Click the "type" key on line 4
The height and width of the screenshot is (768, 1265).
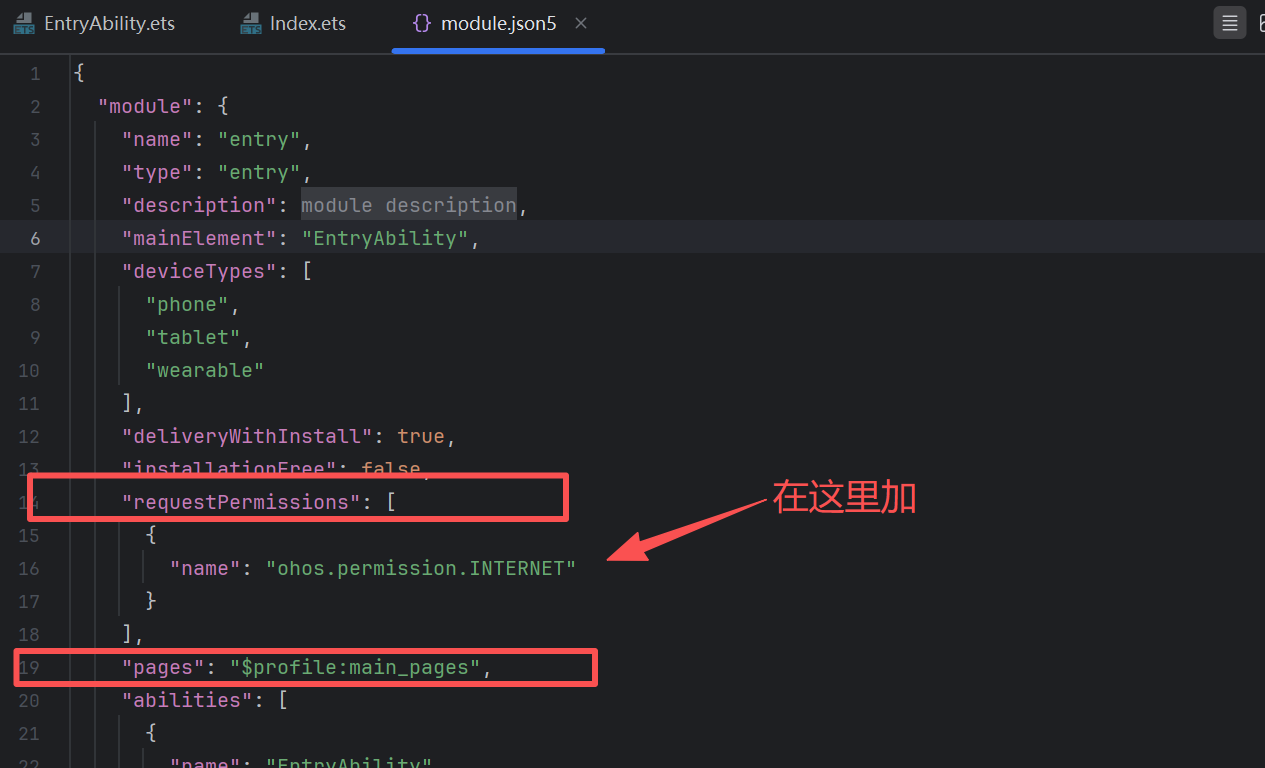pos(157,172)
